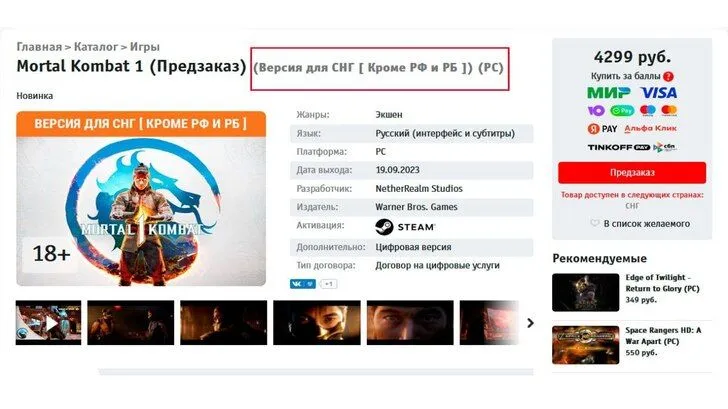The image size is (728, 409).
Task: Play the trailer video thumbnail
Action: pos(48,323)
